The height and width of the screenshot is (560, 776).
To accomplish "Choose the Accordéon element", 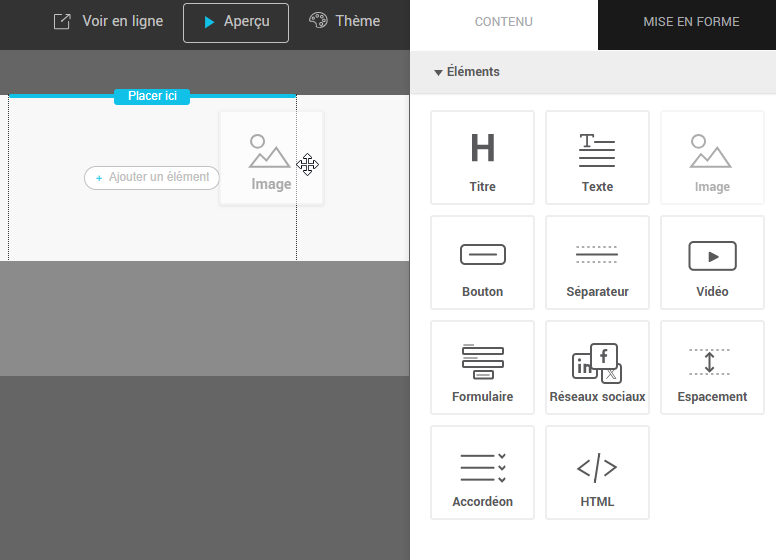I will click(x=482, y=472).
